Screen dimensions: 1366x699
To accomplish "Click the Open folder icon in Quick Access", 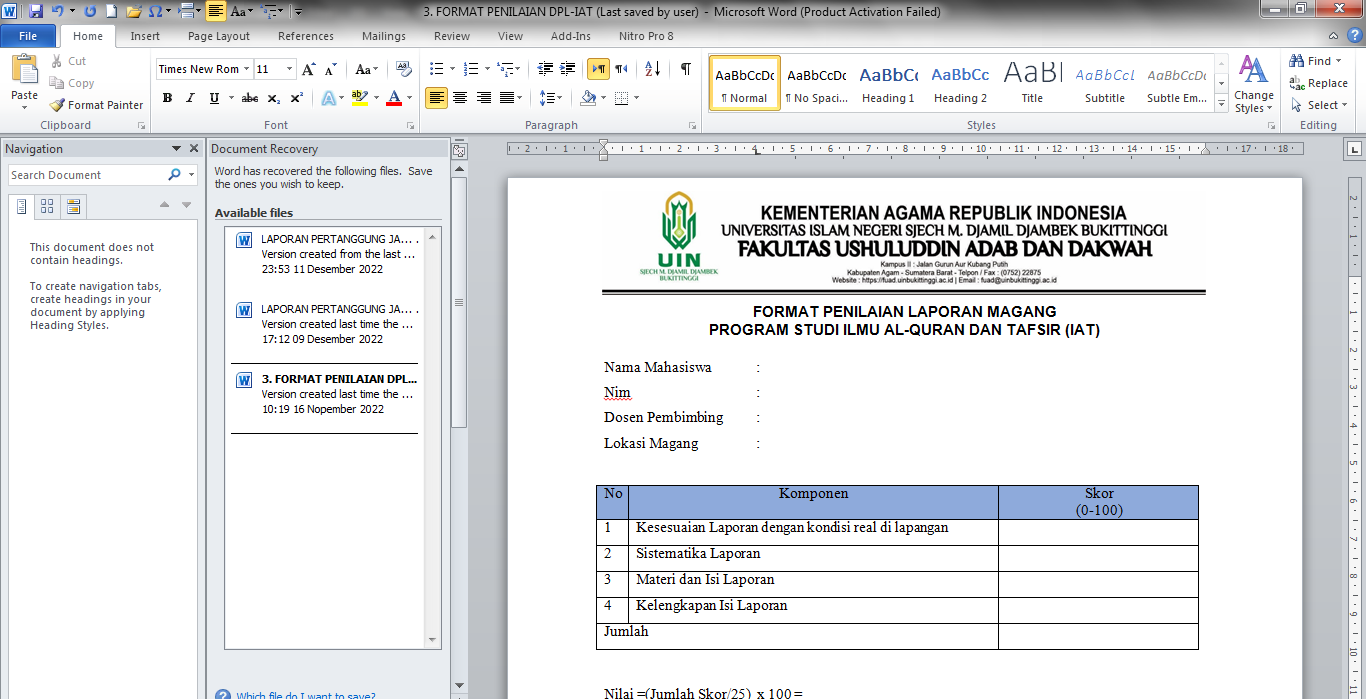I will pyautogui.click(x=133, y=11).
